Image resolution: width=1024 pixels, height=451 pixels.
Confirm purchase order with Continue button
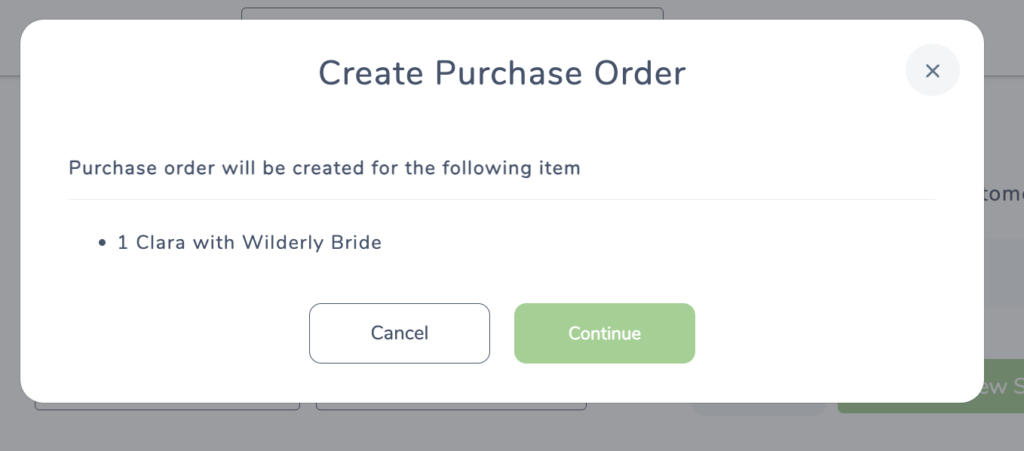604,333
